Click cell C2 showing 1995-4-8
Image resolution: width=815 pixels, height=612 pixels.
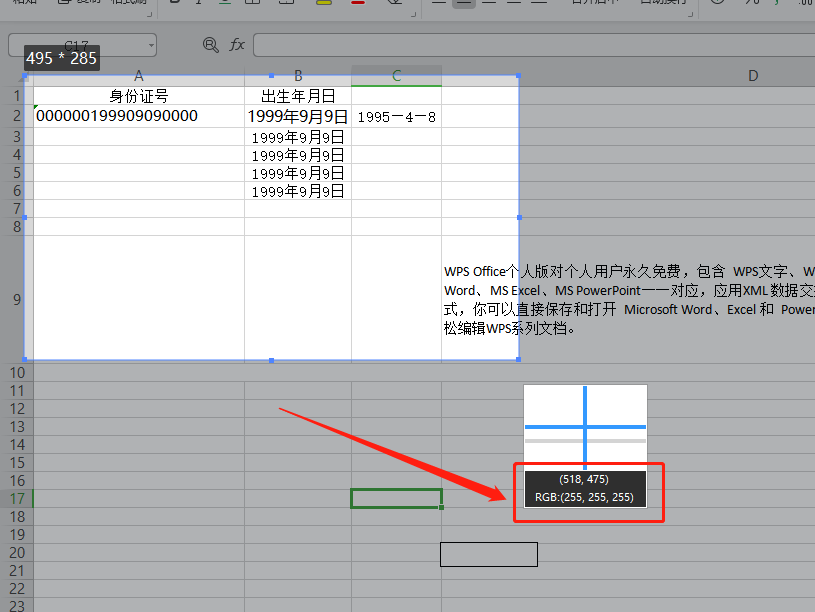coord(396,117)
